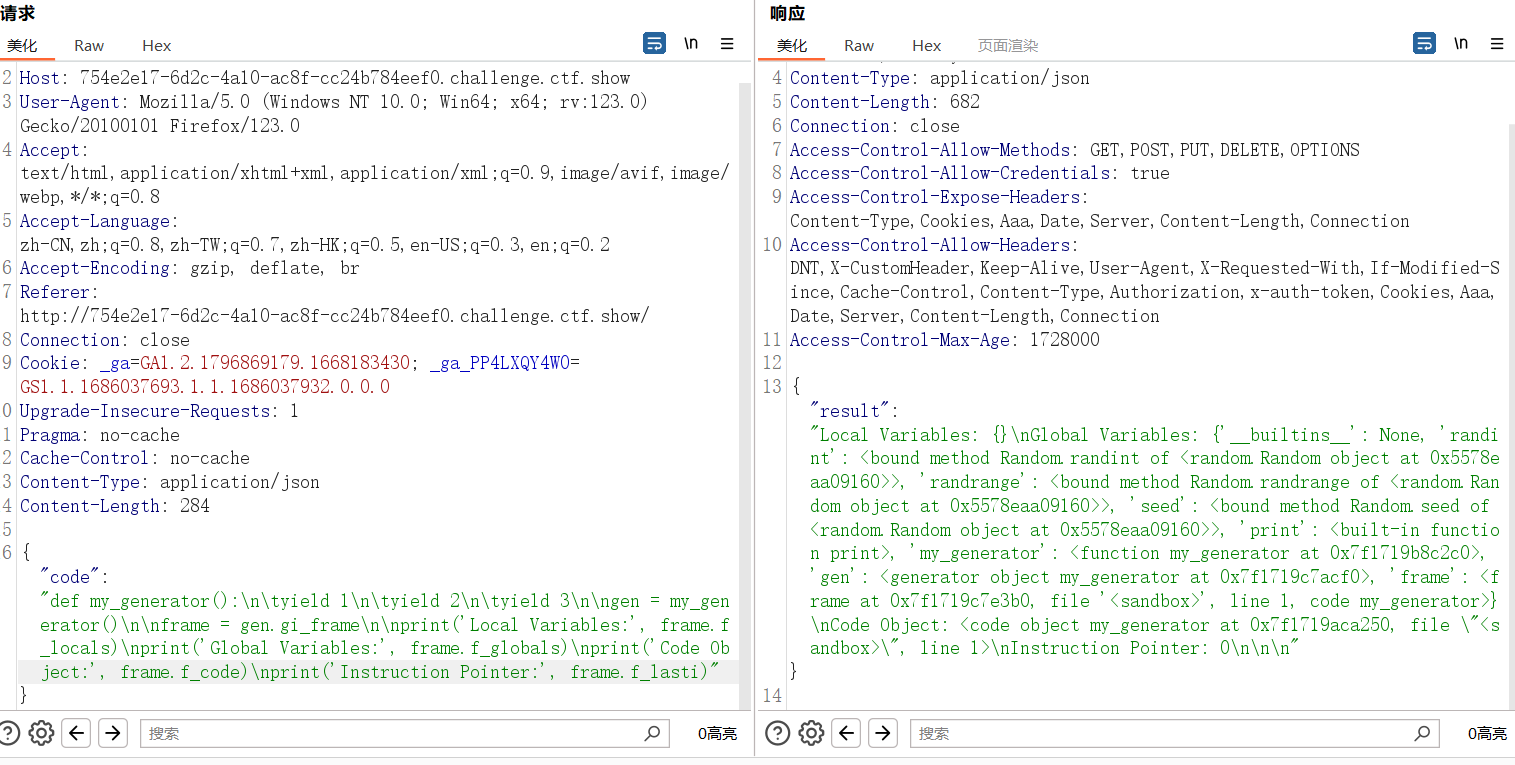Switch to request 美化 tab
The width and height of the screenshot is (1515, 765).
pos(22,45)
